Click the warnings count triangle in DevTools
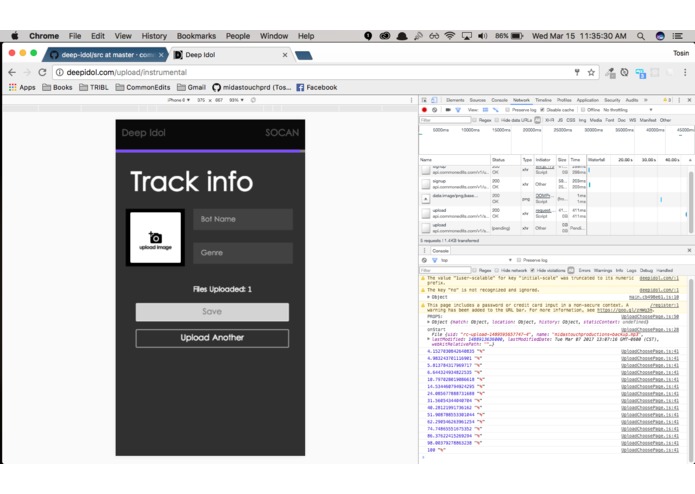The width and height of the screenshot is (695, 494). [x=667, y=100]
